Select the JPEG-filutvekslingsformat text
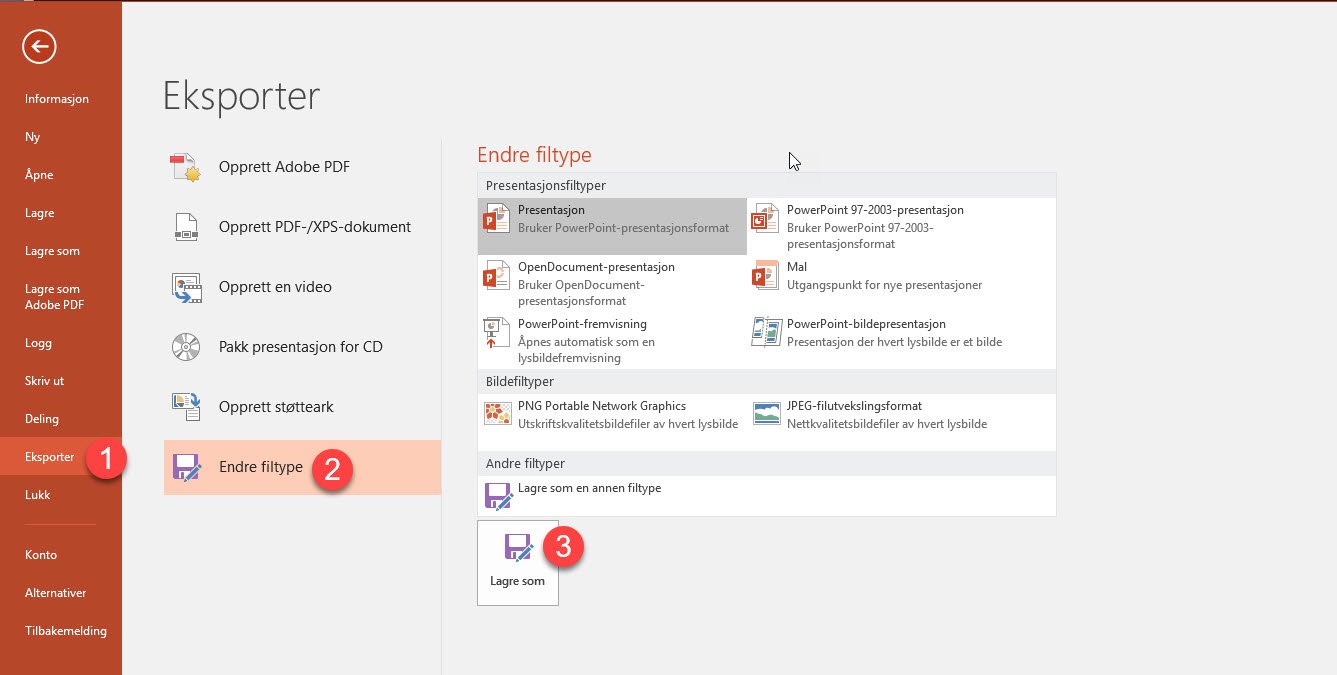Screen dimensions: 1337x675 [x=854, y=406]
